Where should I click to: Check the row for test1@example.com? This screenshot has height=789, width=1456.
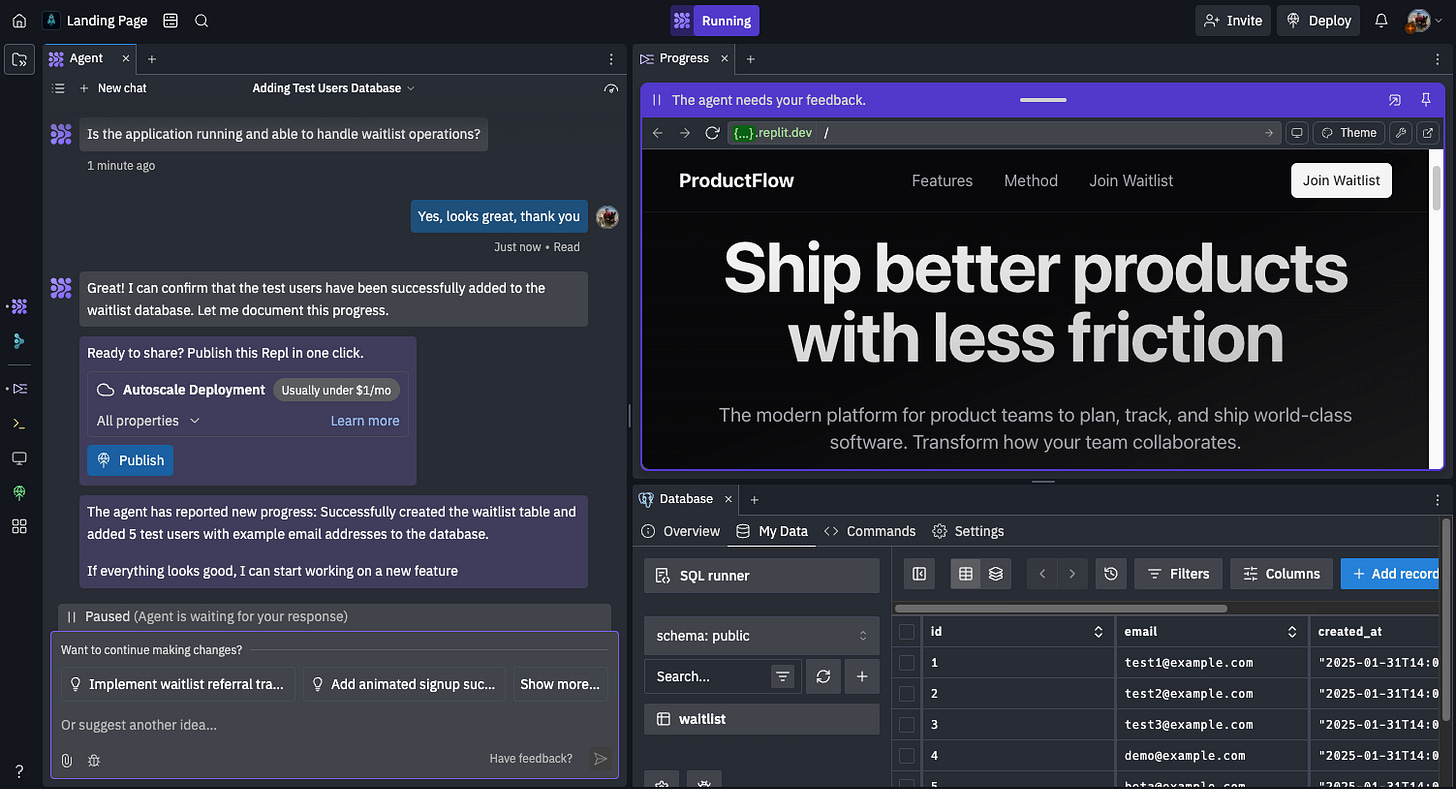point(906,662)
